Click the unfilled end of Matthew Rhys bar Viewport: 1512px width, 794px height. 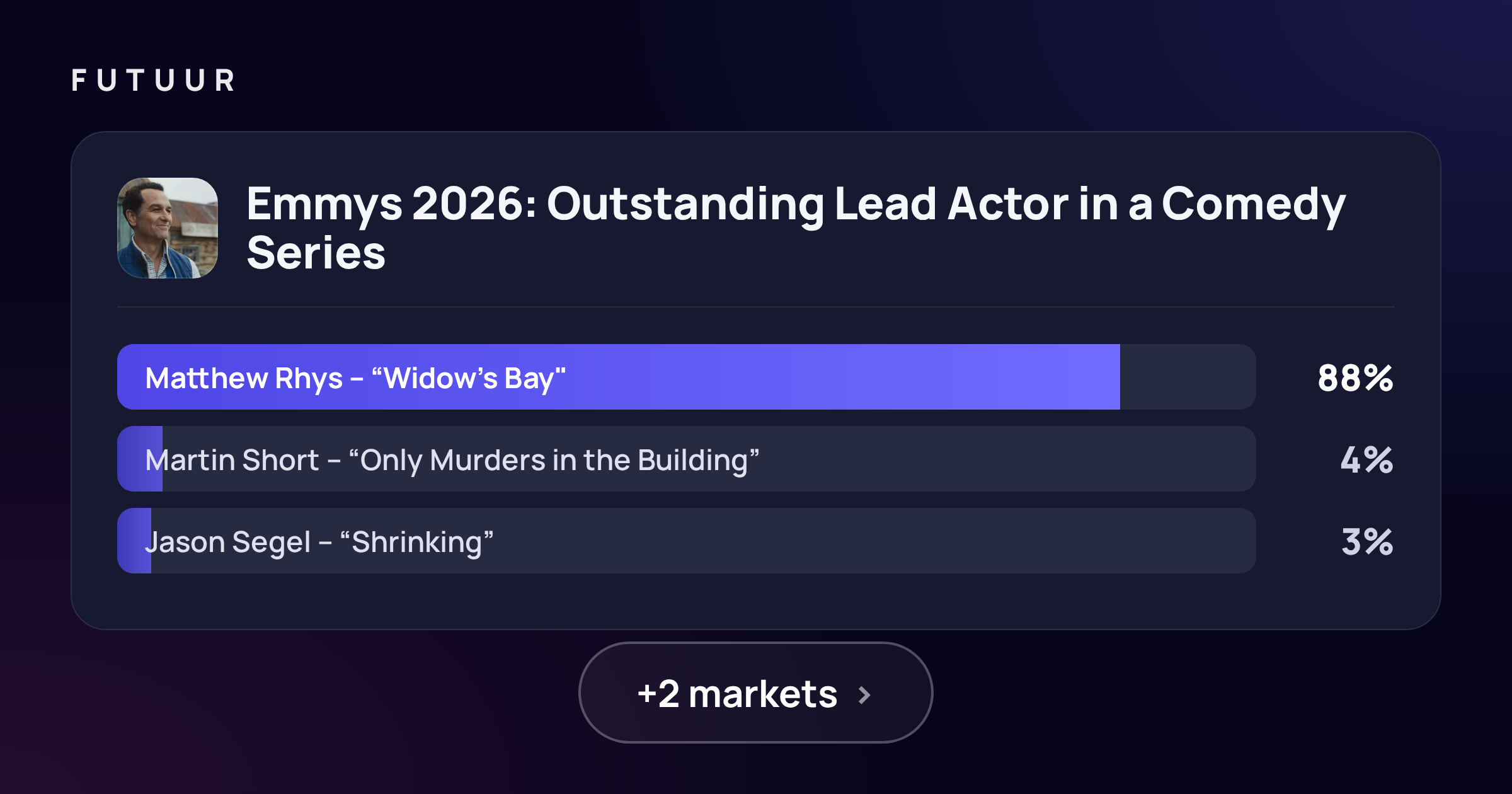[x=1188, y=377]
